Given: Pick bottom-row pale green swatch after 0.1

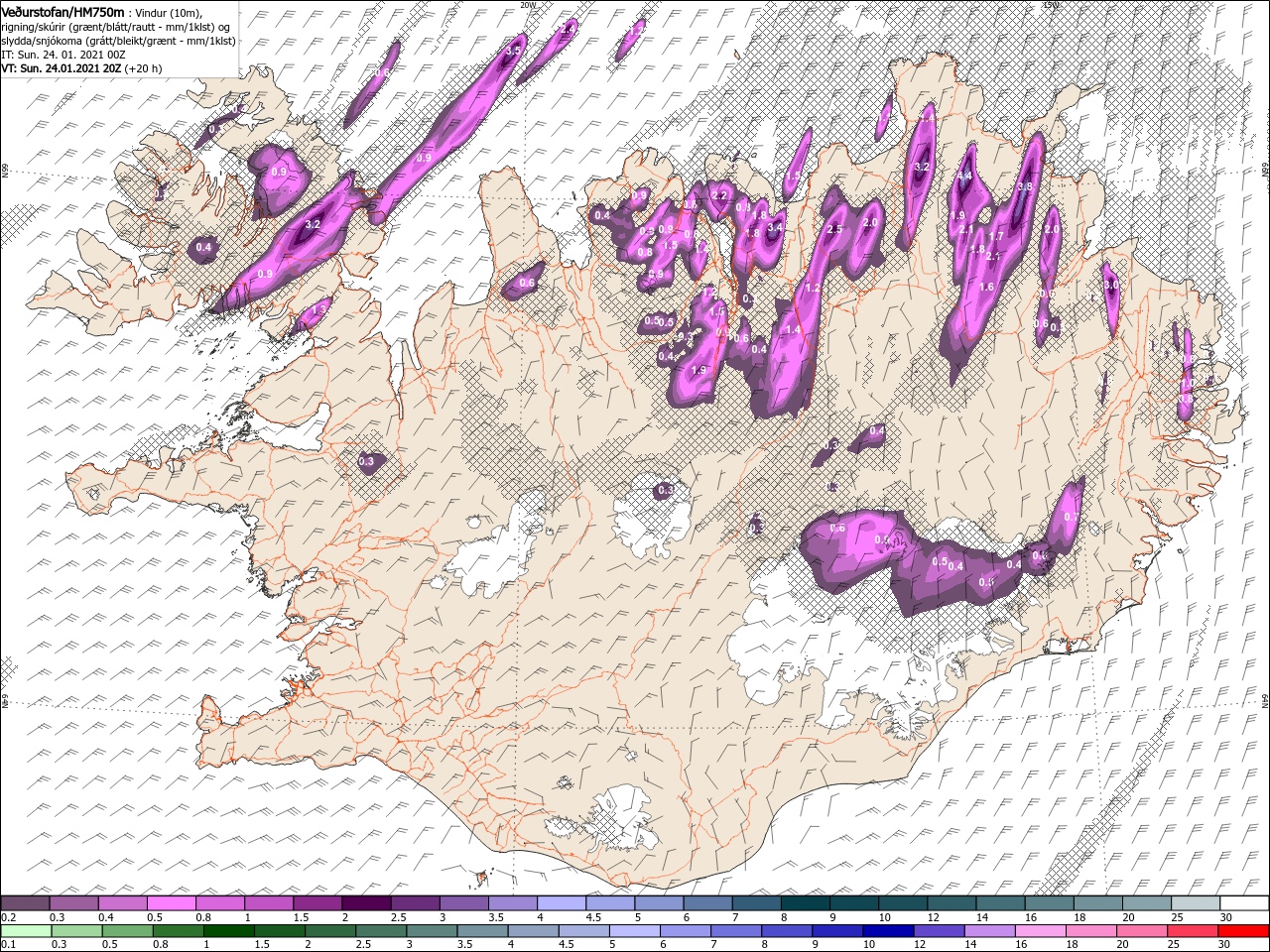Looking at the screenshot, I should 26,931.
